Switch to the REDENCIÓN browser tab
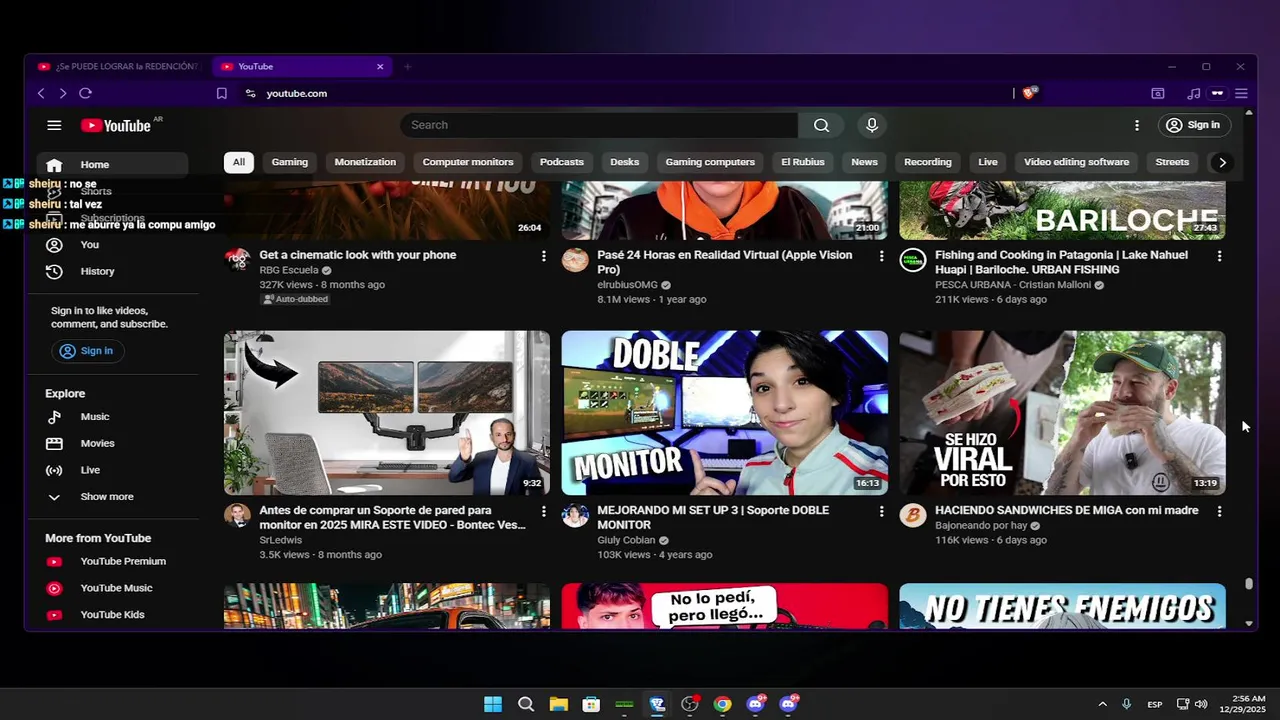 click(118, 66)
